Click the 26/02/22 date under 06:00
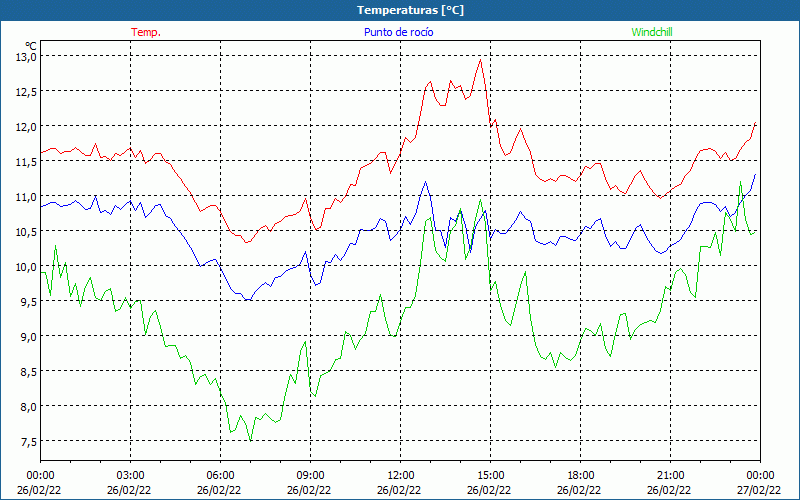The image size is (800, 500). (219, 490)
